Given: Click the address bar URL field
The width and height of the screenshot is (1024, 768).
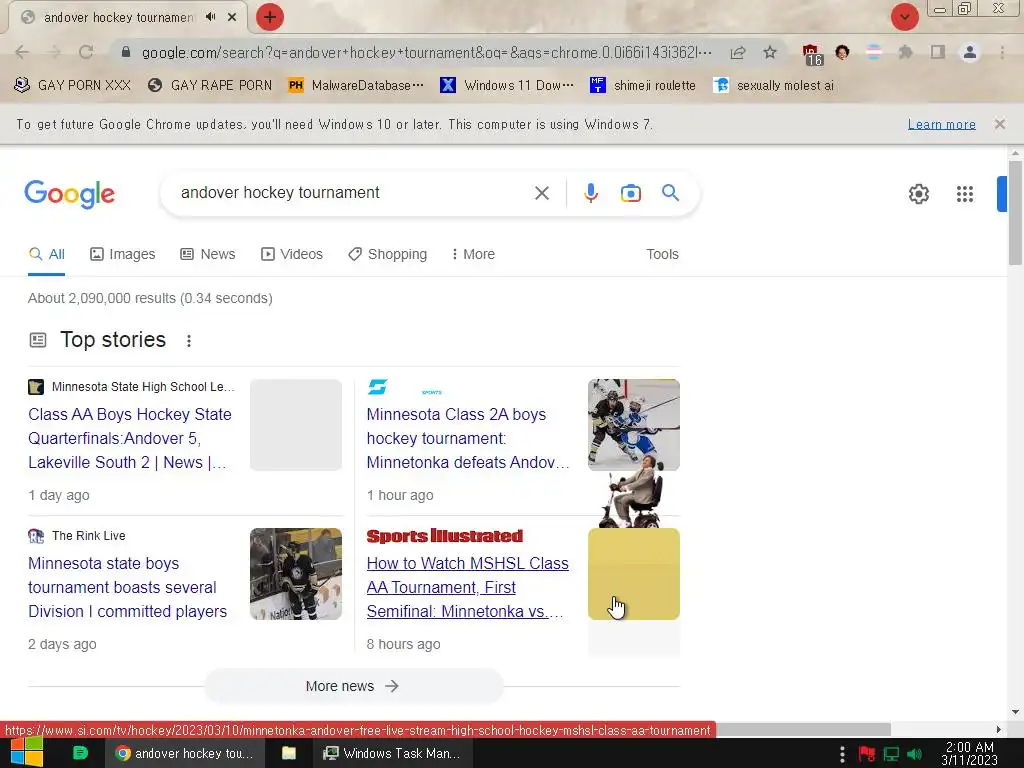Looking at the screenshot, I should coord(426,52).
